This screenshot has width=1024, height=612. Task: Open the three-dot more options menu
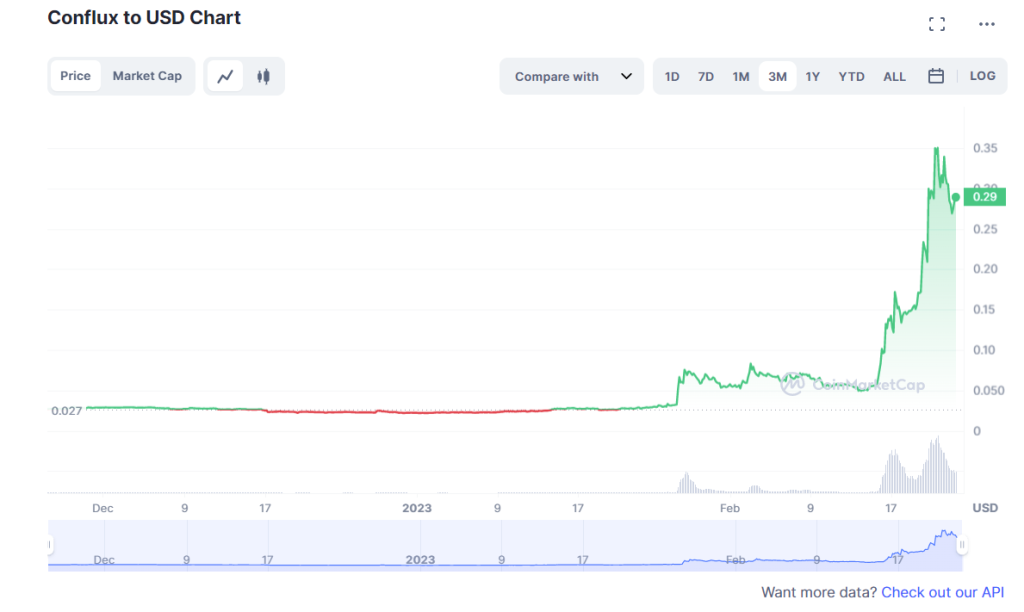986,24
